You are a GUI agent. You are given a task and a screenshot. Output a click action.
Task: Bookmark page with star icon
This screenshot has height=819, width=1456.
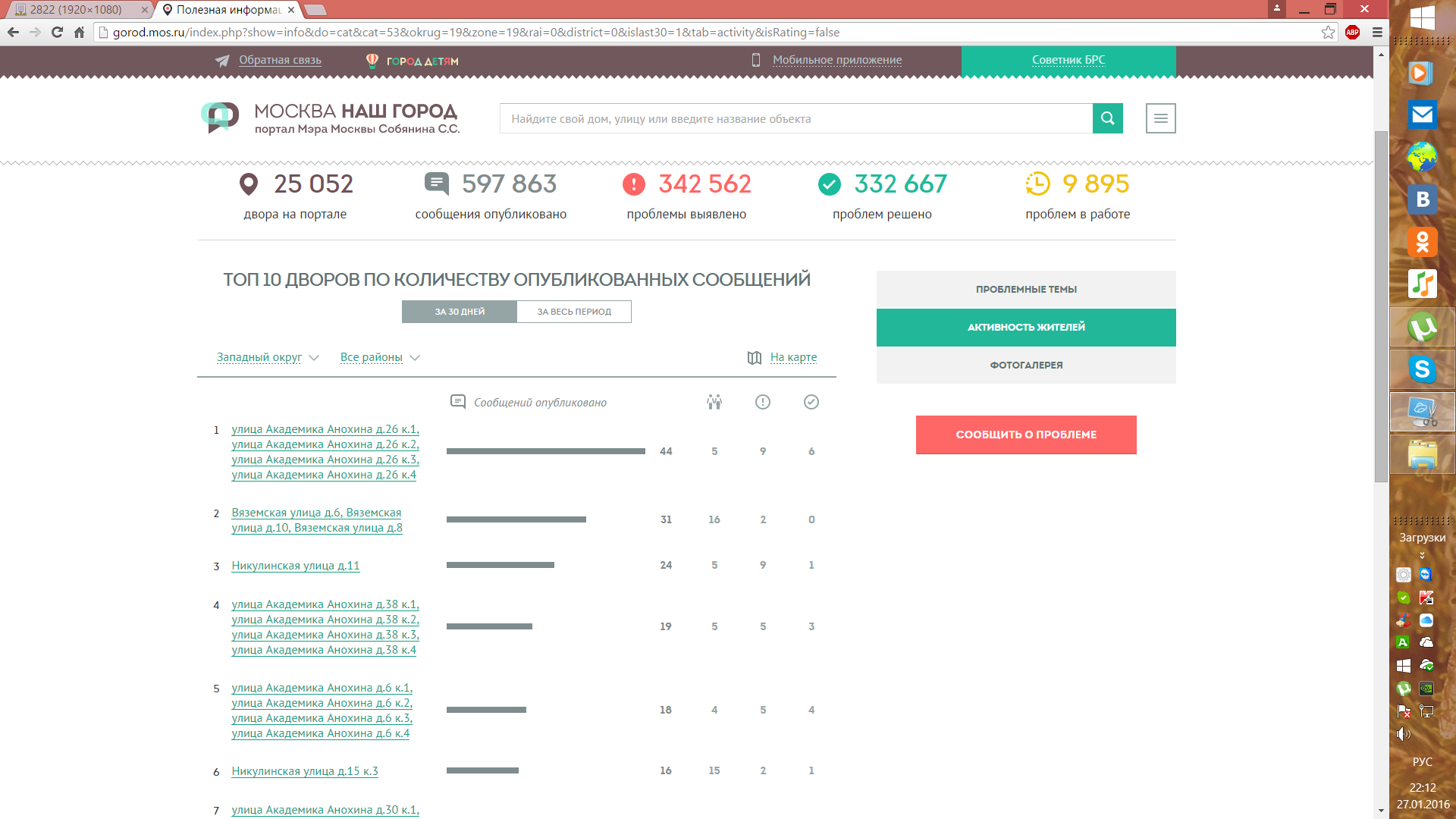point(1328,32)
